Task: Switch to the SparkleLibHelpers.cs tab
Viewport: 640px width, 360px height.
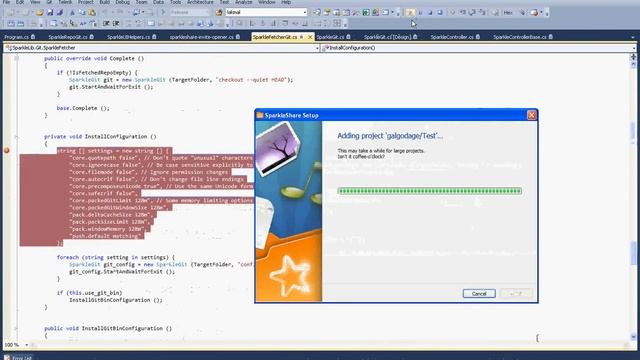Action: click(x=131, y=37)
